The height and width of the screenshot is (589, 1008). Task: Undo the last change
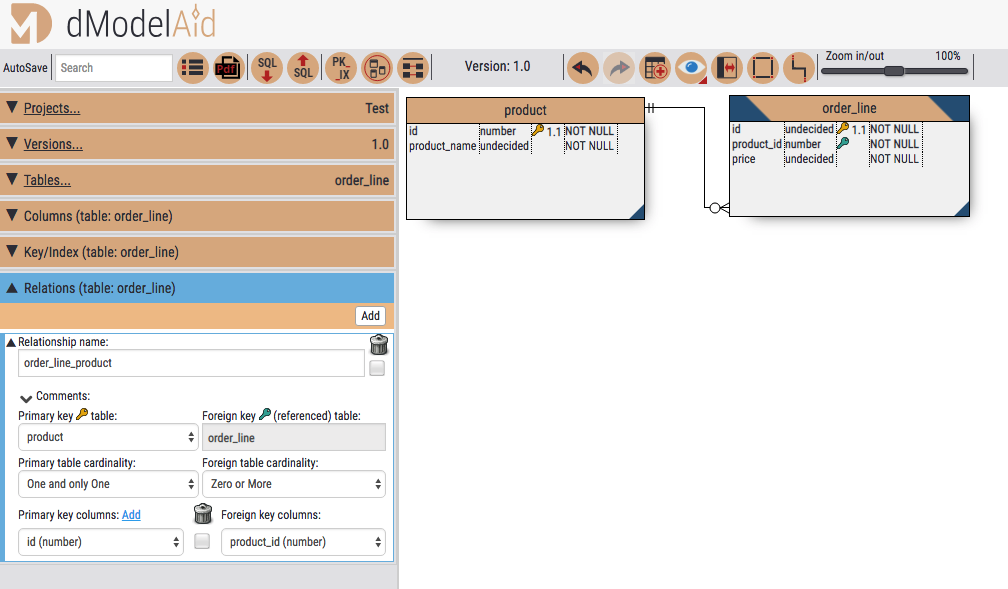[x=583, y=68]
